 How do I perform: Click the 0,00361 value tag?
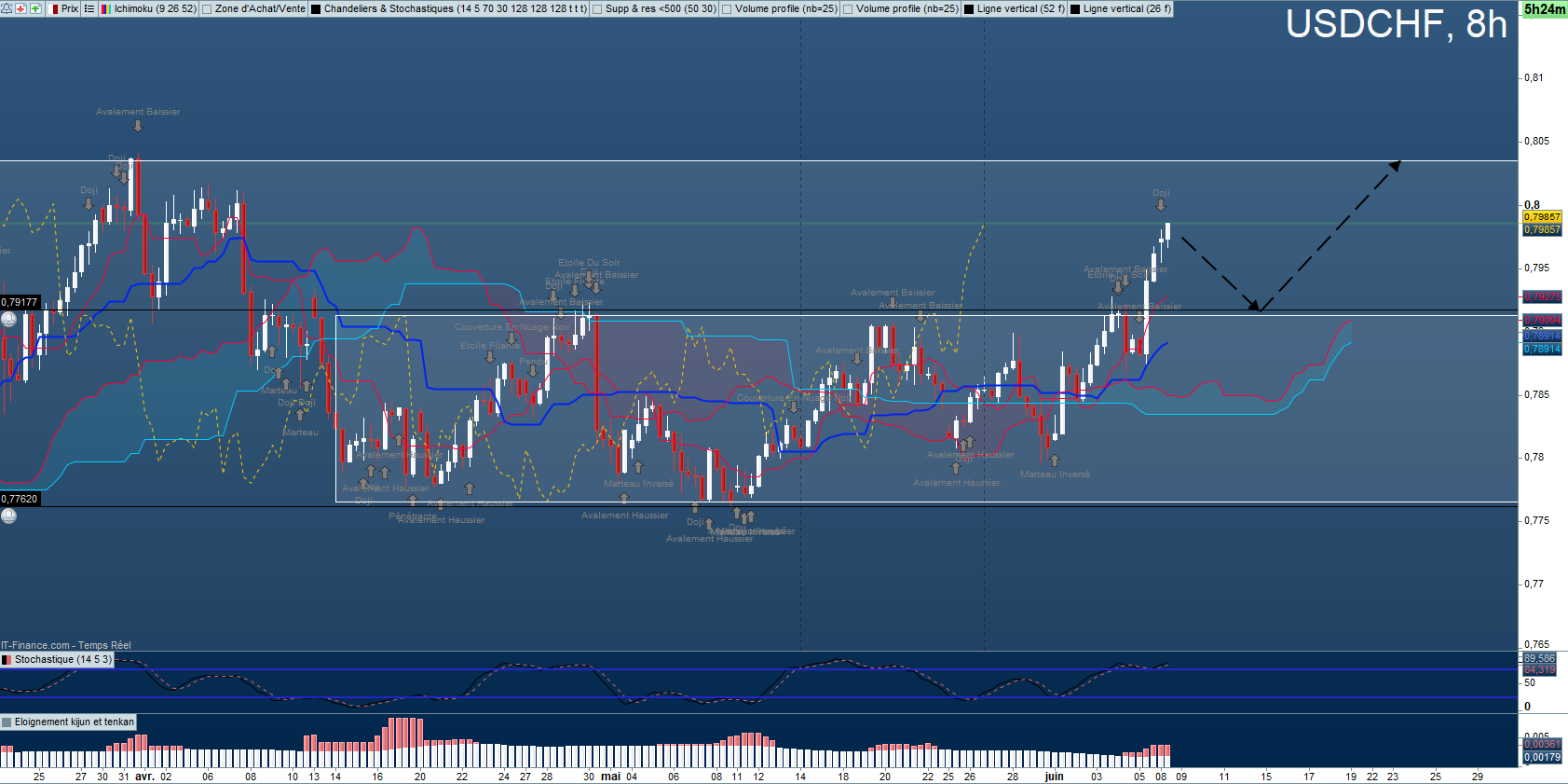coord(1542,745)
